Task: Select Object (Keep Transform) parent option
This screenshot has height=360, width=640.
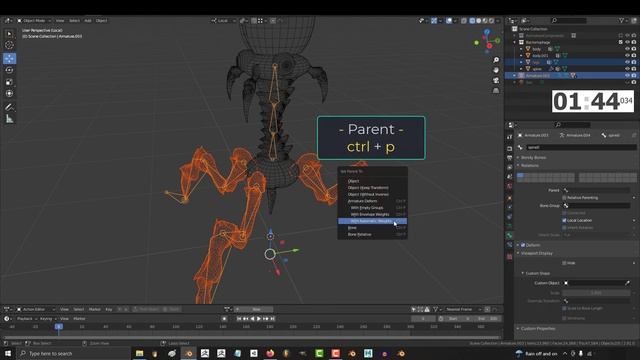Action: tap(372, 188)
